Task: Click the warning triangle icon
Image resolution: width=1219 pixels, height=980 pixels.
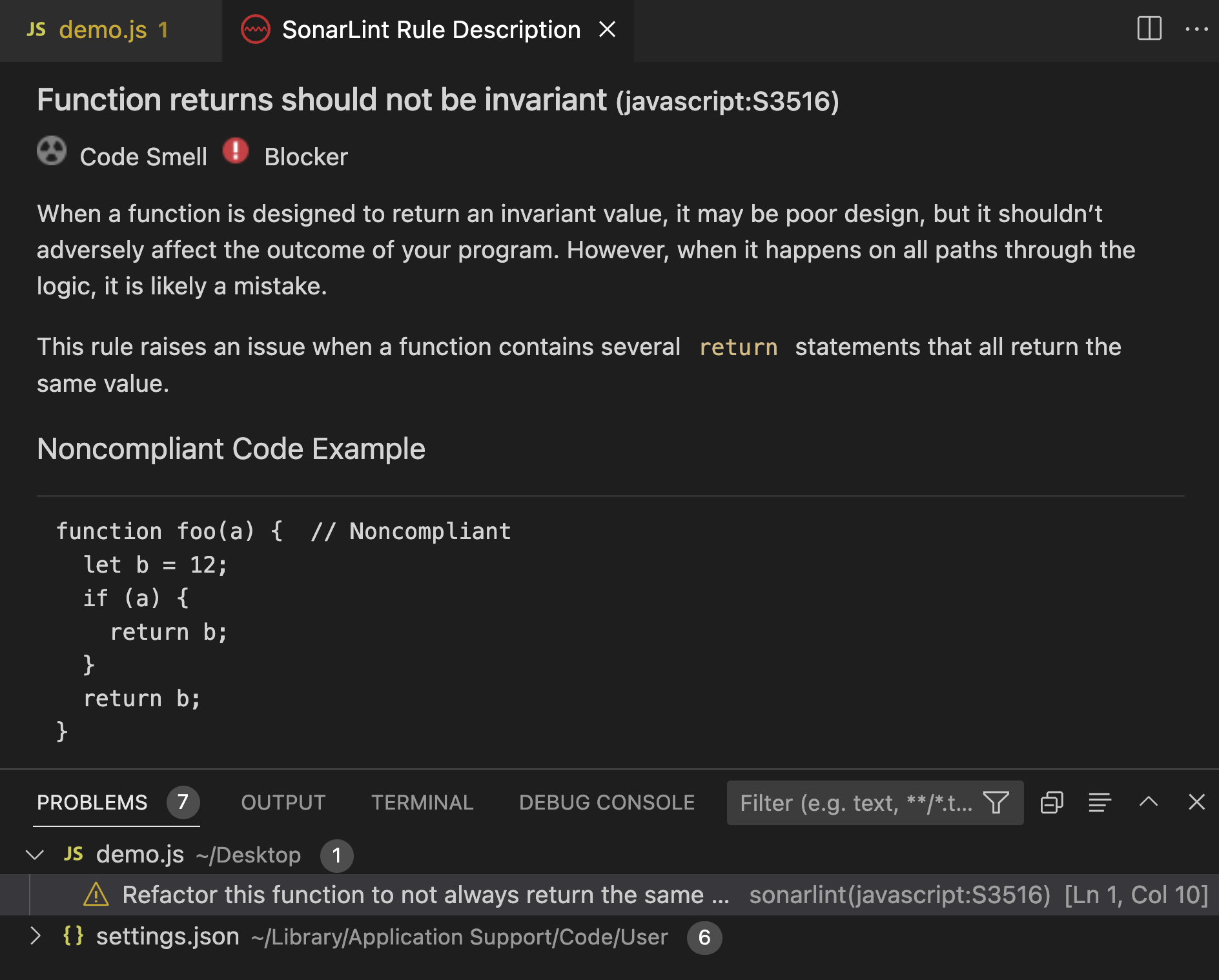Action: click(96, 895)
